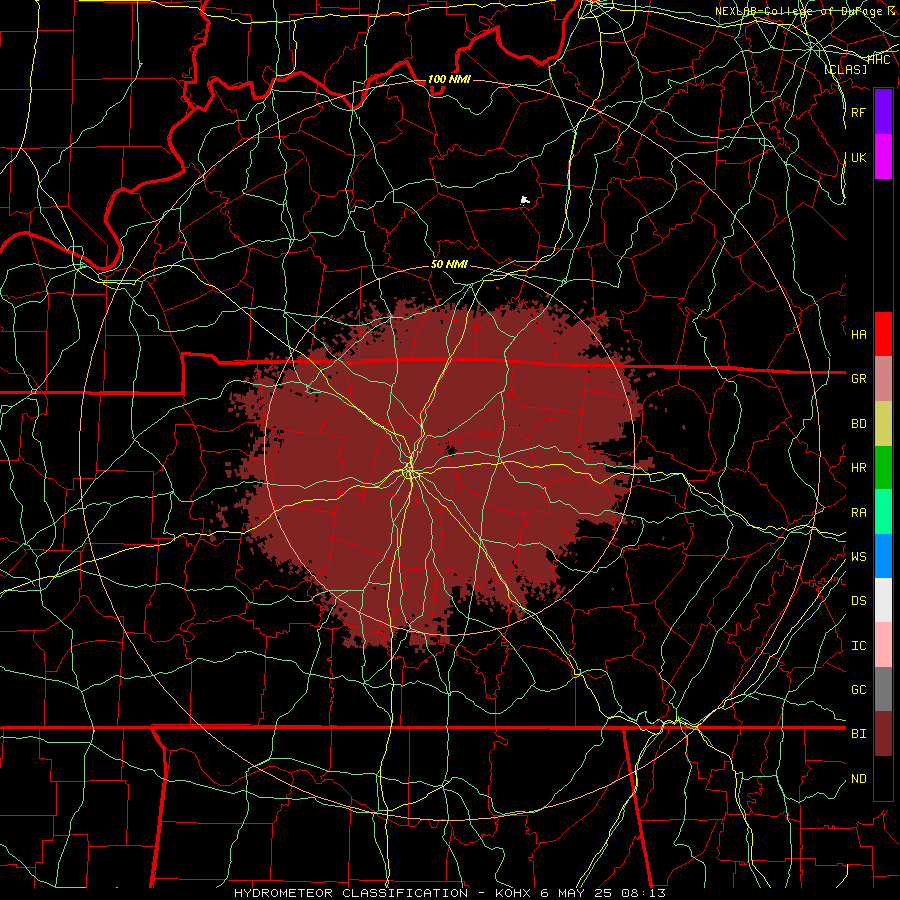
Task: Click the 'HA' legend label text
Action: coord(858,335)
